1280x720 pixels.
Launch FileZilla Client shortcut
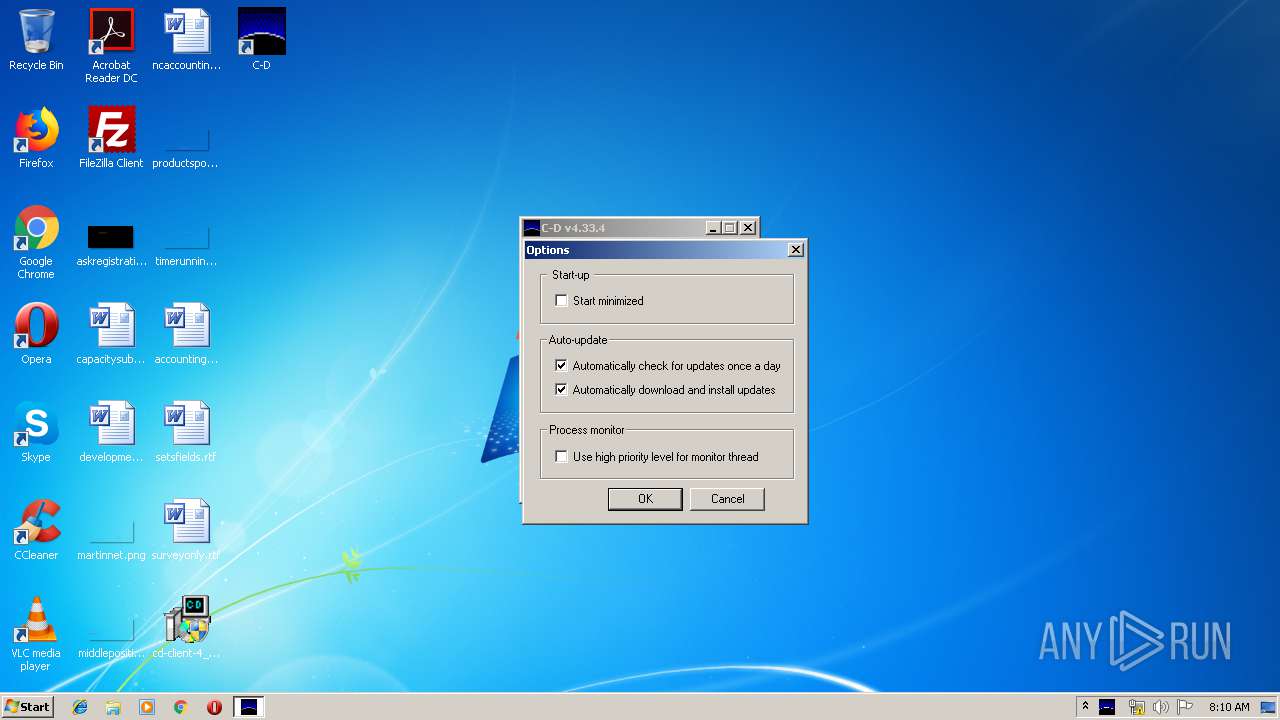[111, 138]
